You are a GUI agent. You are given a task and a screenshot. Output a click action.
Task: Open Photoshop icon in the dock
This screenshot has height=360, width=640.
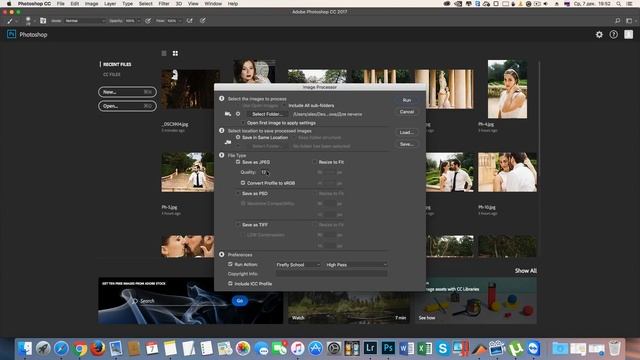click(x=388, y=348)
